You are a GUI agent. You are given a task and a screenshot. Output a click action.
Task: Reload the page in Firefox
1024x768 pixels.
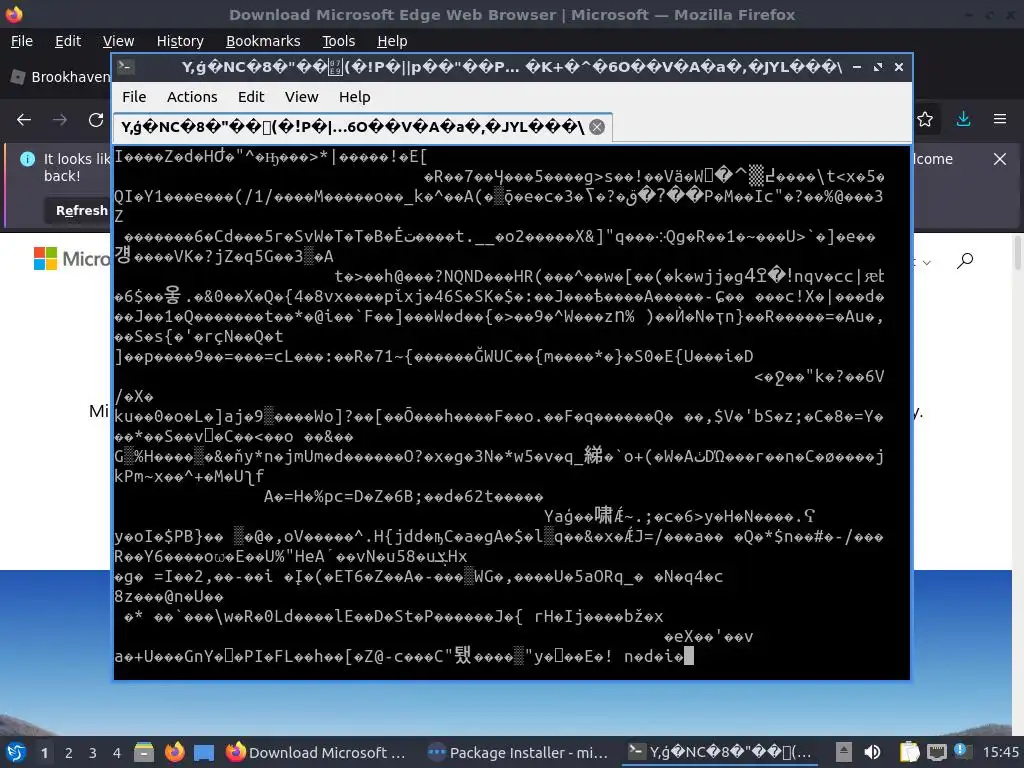pos(96,120)
